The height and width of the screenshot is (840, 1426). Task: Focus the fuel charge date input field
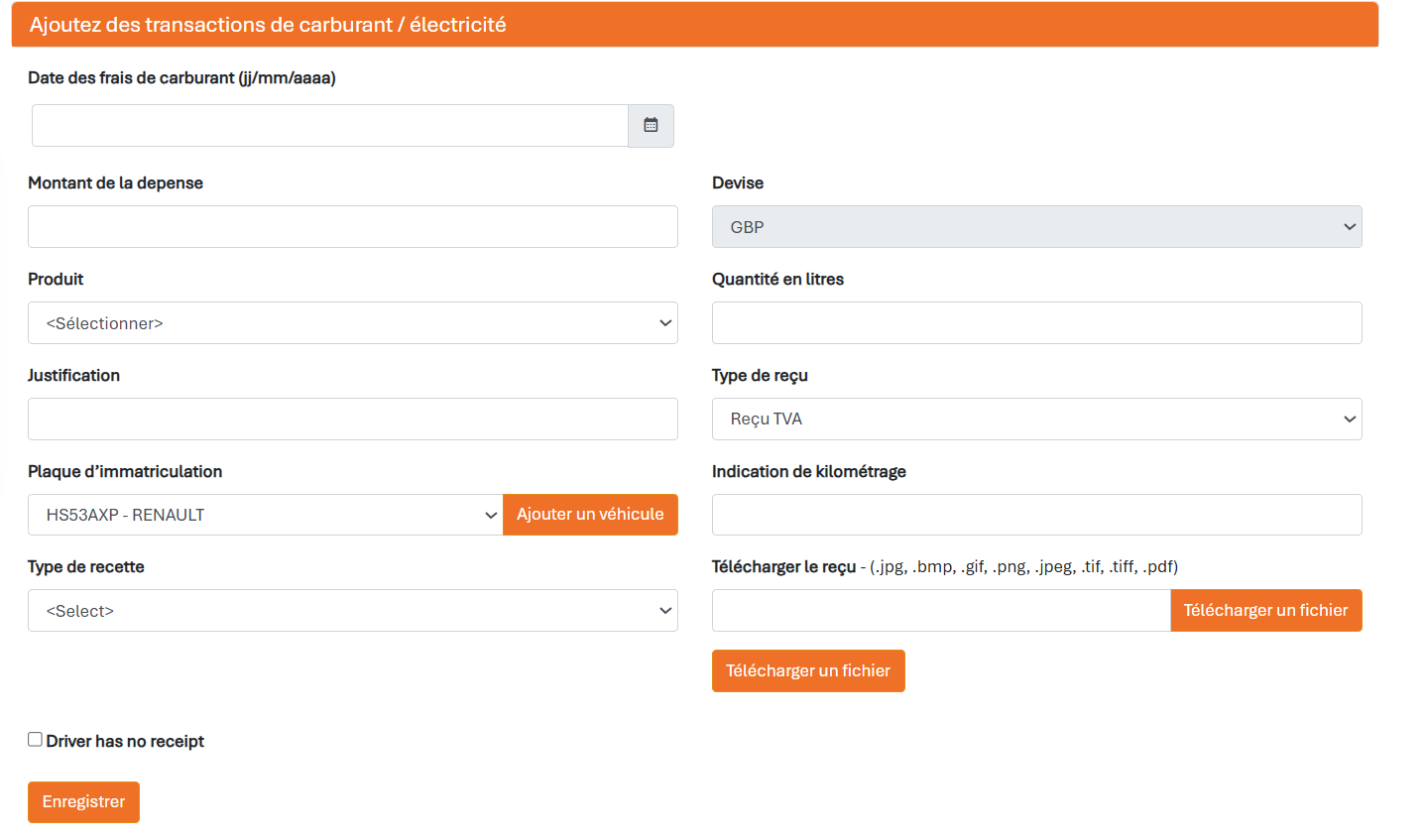[x=330, y=126]
